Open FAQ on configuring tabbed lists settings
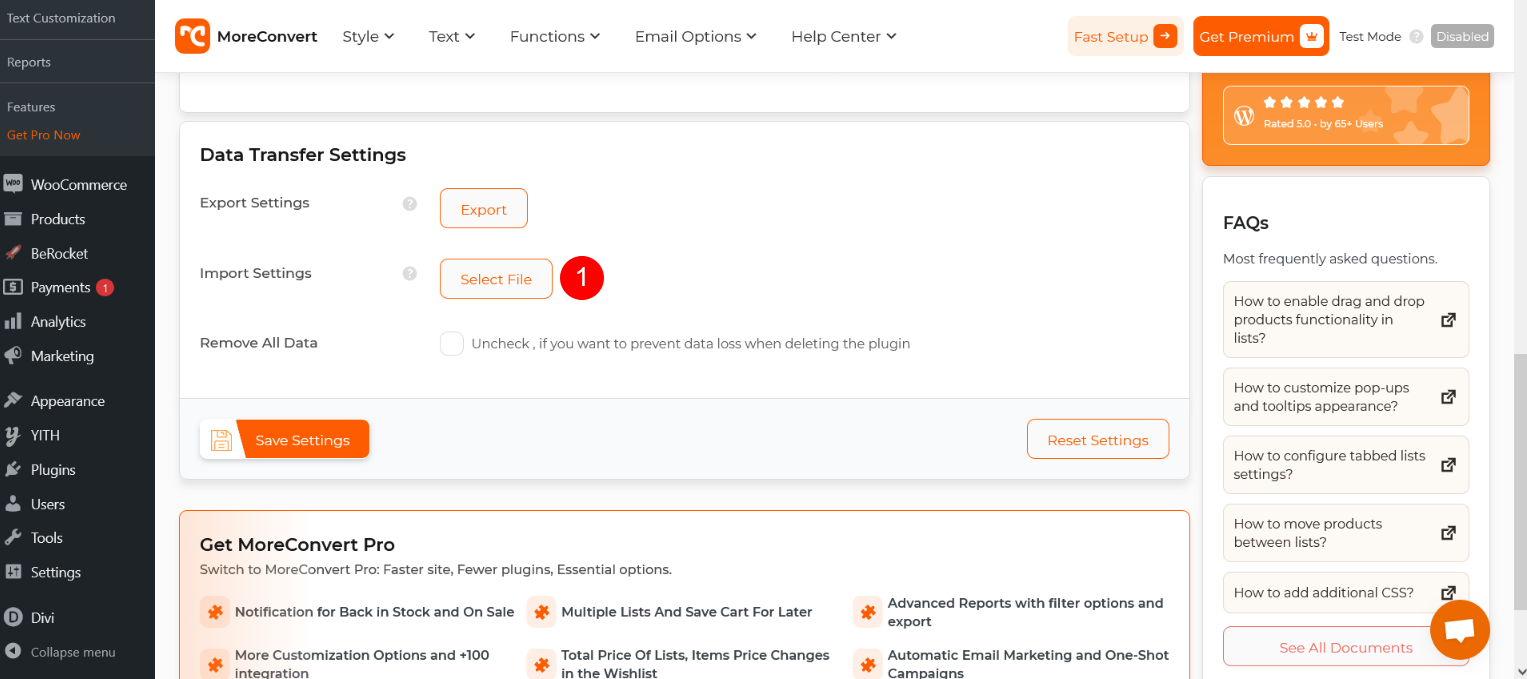Viewport: 1527px width, 679px height. click(x=1346, y=465)
